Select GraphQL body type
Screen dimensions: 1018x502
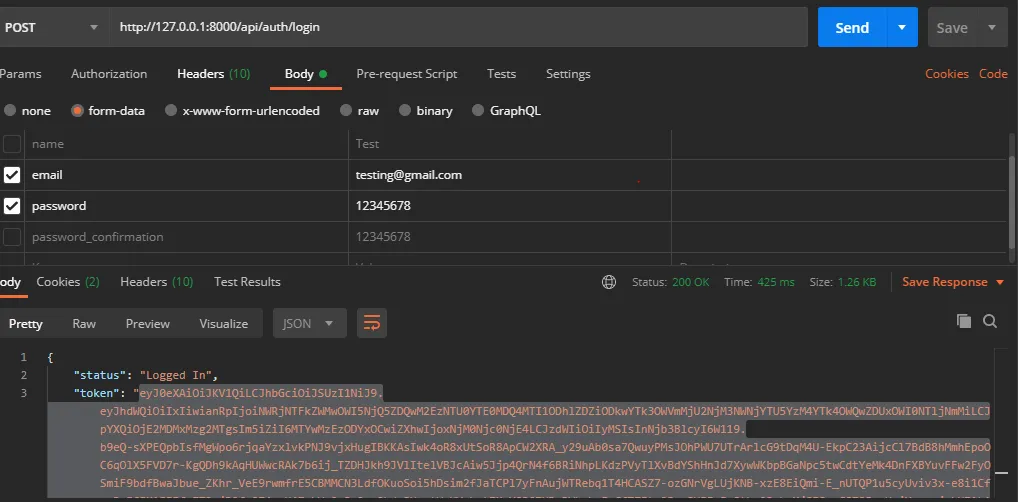(478, 111)
